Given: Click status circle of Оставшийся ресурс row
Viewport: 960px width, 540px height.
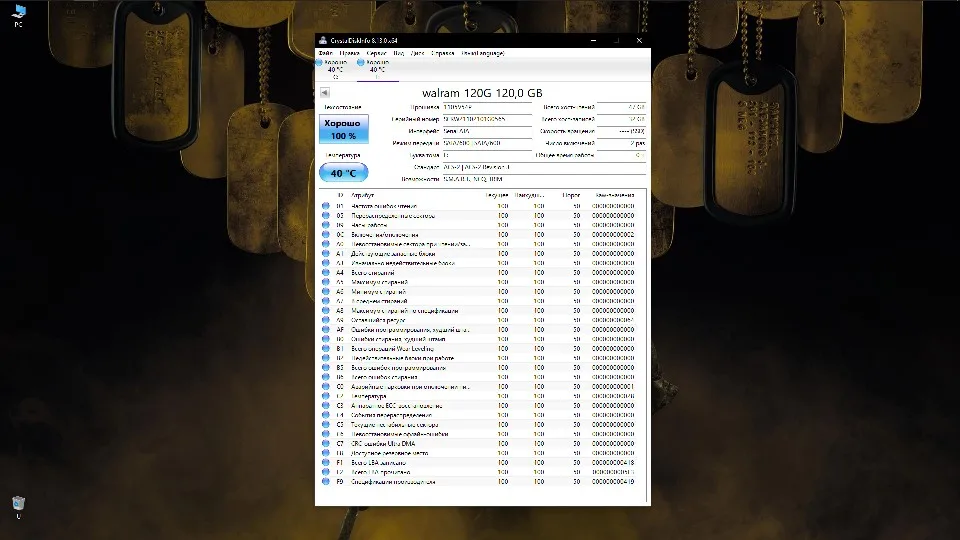Looking at the screenshot, I should tap(326, 320).
